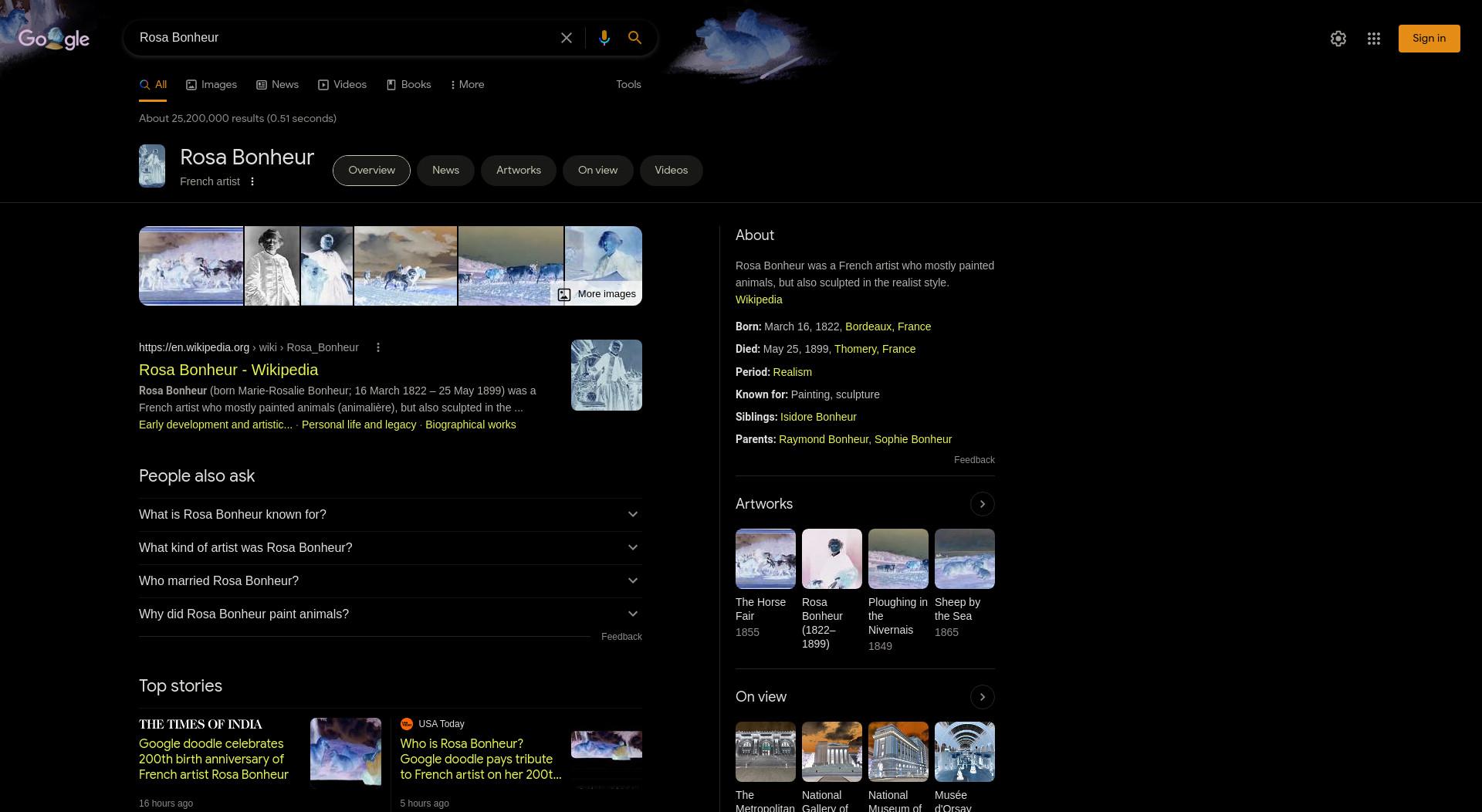Open the Wikipedia result thumbnail image

(x=606, y=375)
